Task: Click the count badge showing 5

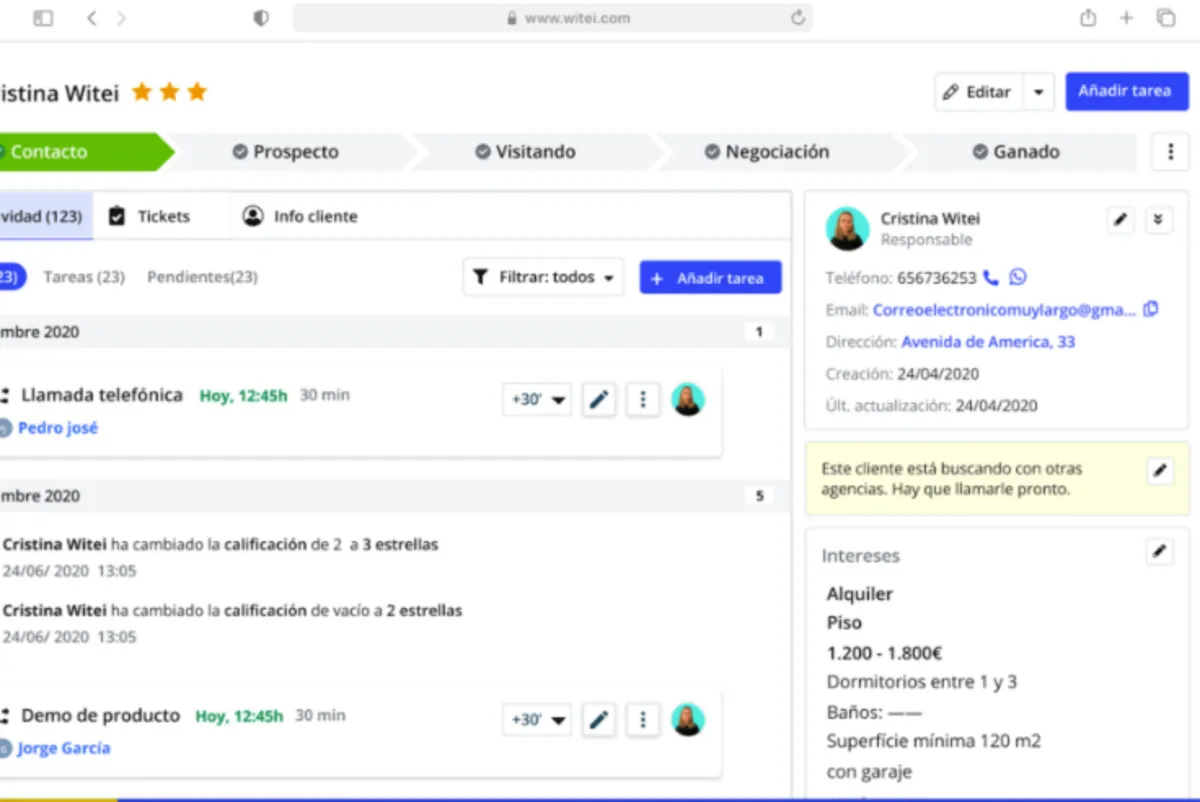Action: click(x=759, y=496)
